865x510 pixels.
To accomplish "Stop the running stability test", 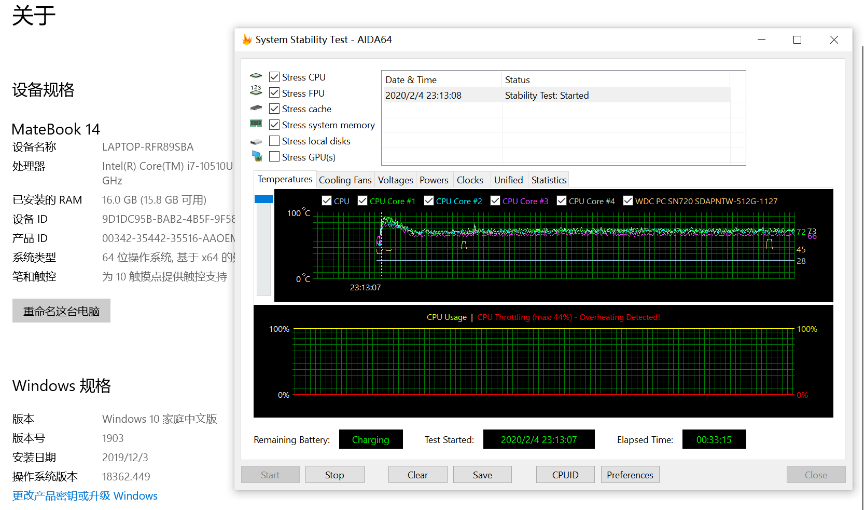I will pos(334,475).
